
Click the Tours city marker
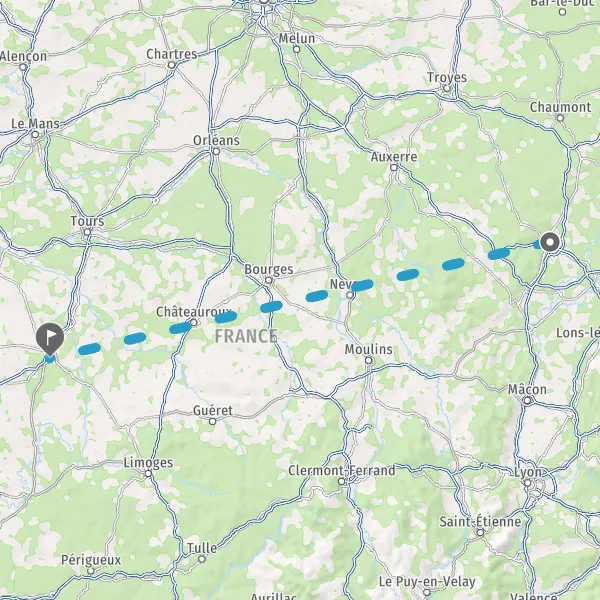point(87,232)
